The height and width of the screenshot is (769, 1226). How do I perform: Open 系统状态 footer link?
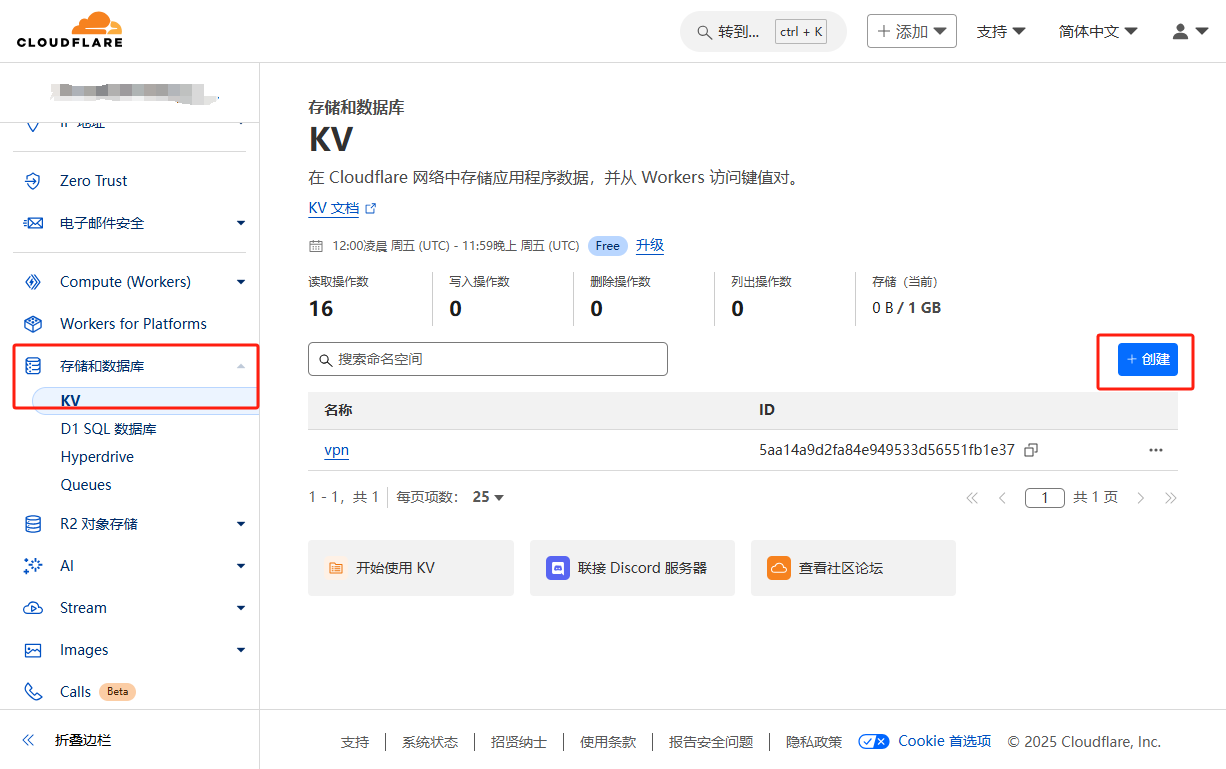pyautogui.click(x=430, y=742)
